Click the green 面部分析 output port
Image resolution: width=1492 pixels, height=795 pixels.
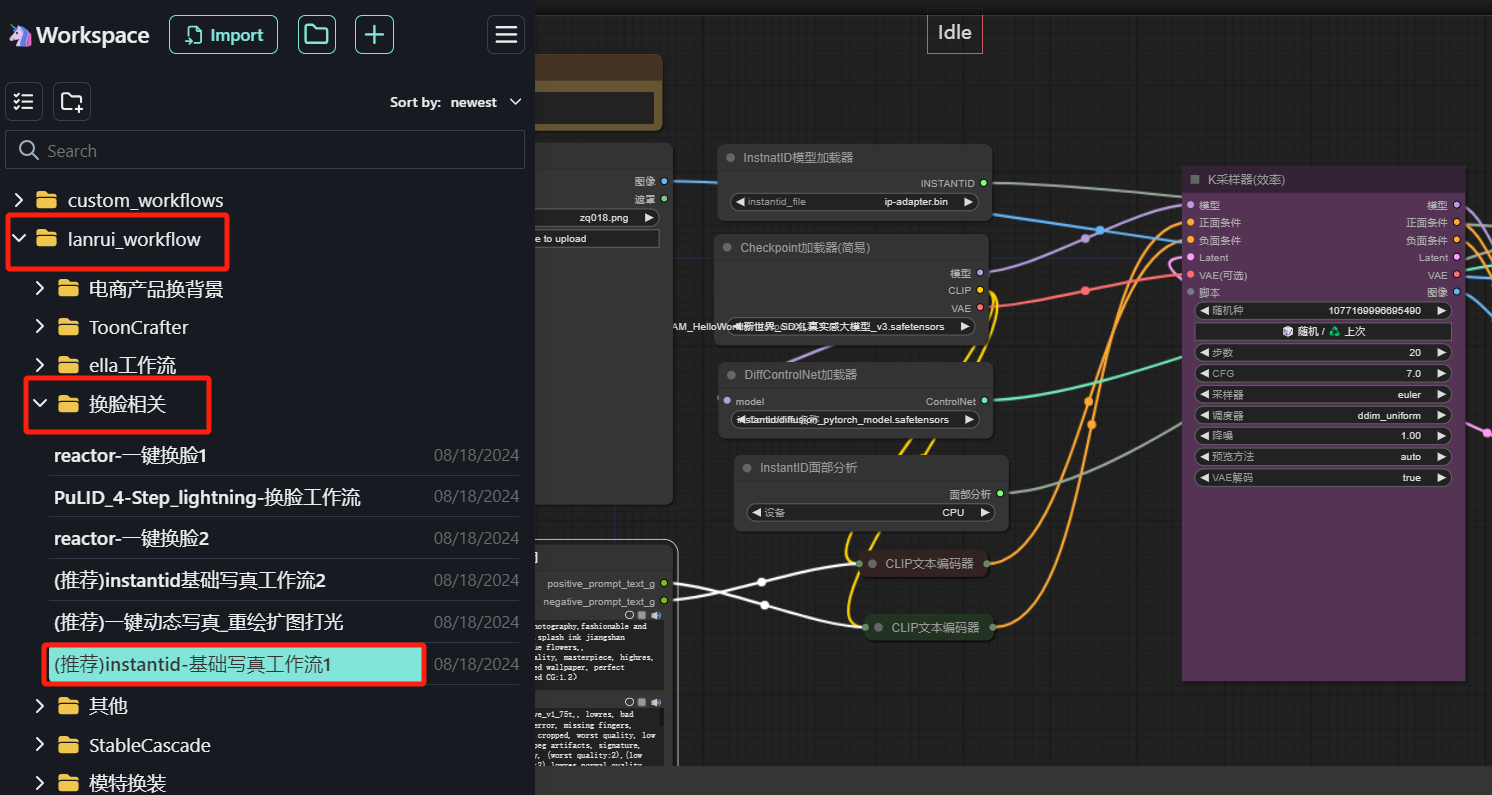(x=1000, y=493)
